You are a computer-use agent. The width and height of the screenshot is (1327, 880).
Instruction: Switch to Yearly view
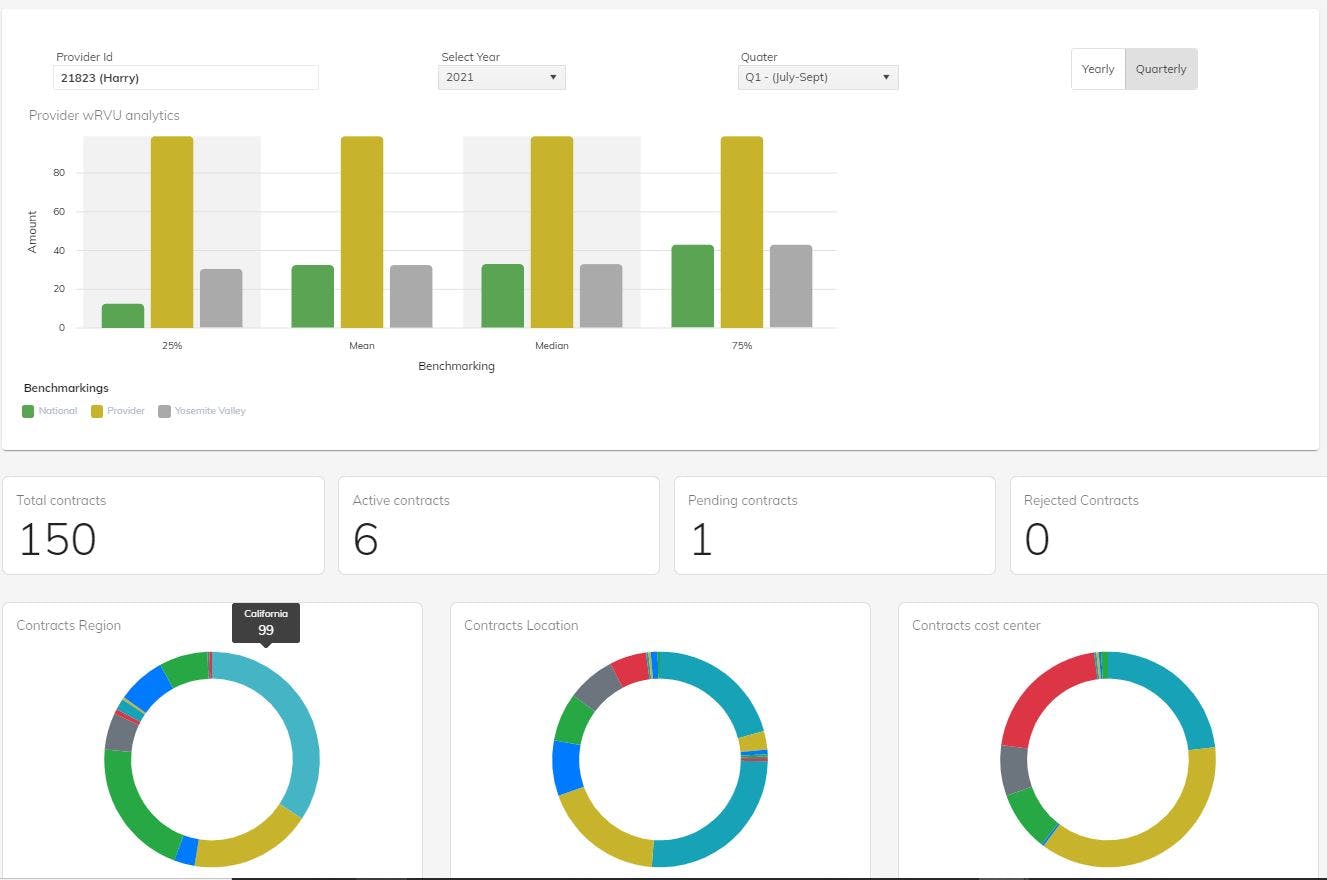pyautogui.click(x=1098, y=69)
